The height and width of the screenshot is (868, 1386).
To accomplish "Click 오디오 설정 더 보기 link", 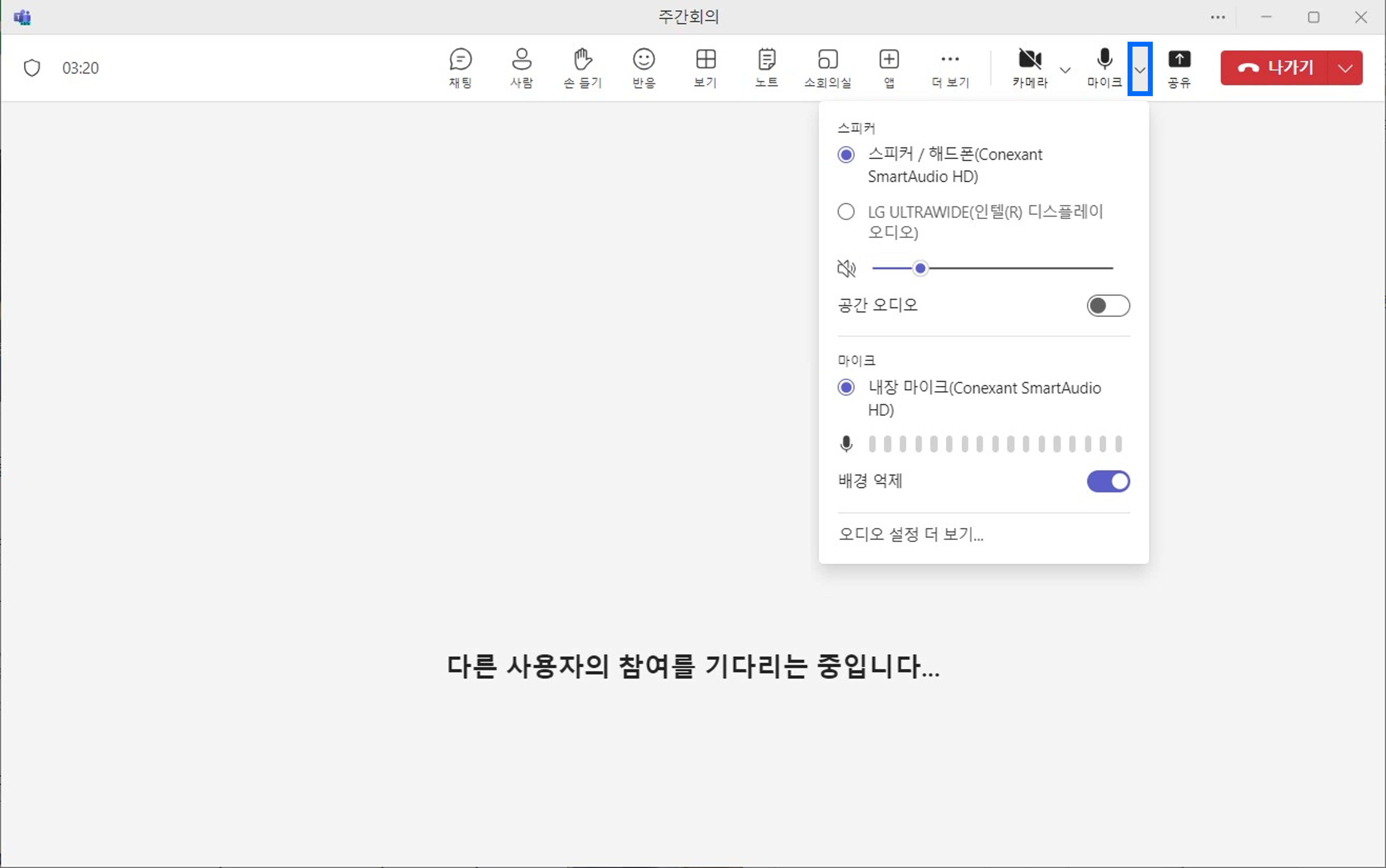I will click(912, 534).
